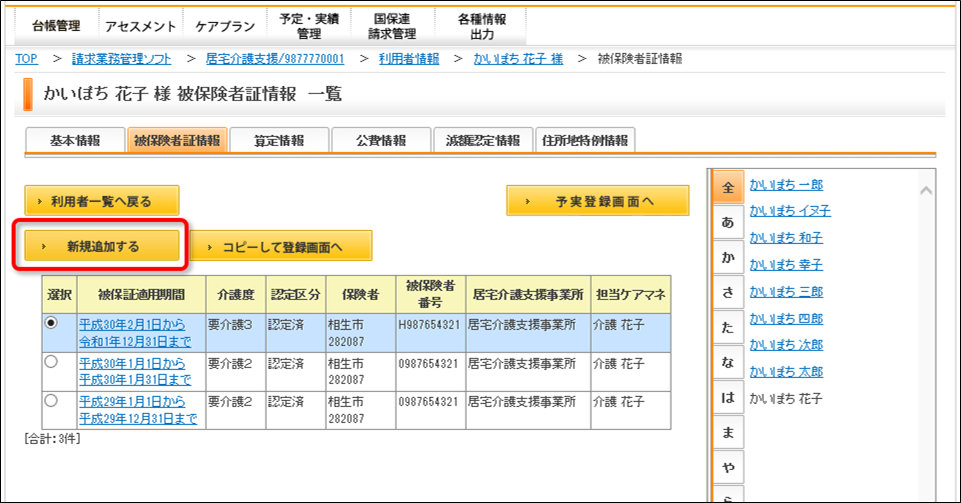Viewport: 961px width, 503px height.
Task: Select radio for 平成30年1月1日 row
Action: pos(51,362)
